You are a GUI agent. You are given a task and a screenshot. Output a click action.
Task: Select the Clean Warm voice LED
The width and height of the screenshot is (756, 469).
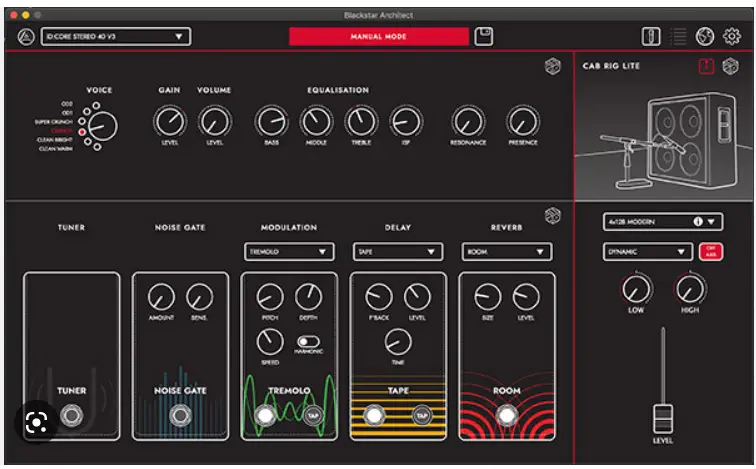pyautogui.click(x=97, y=147)
